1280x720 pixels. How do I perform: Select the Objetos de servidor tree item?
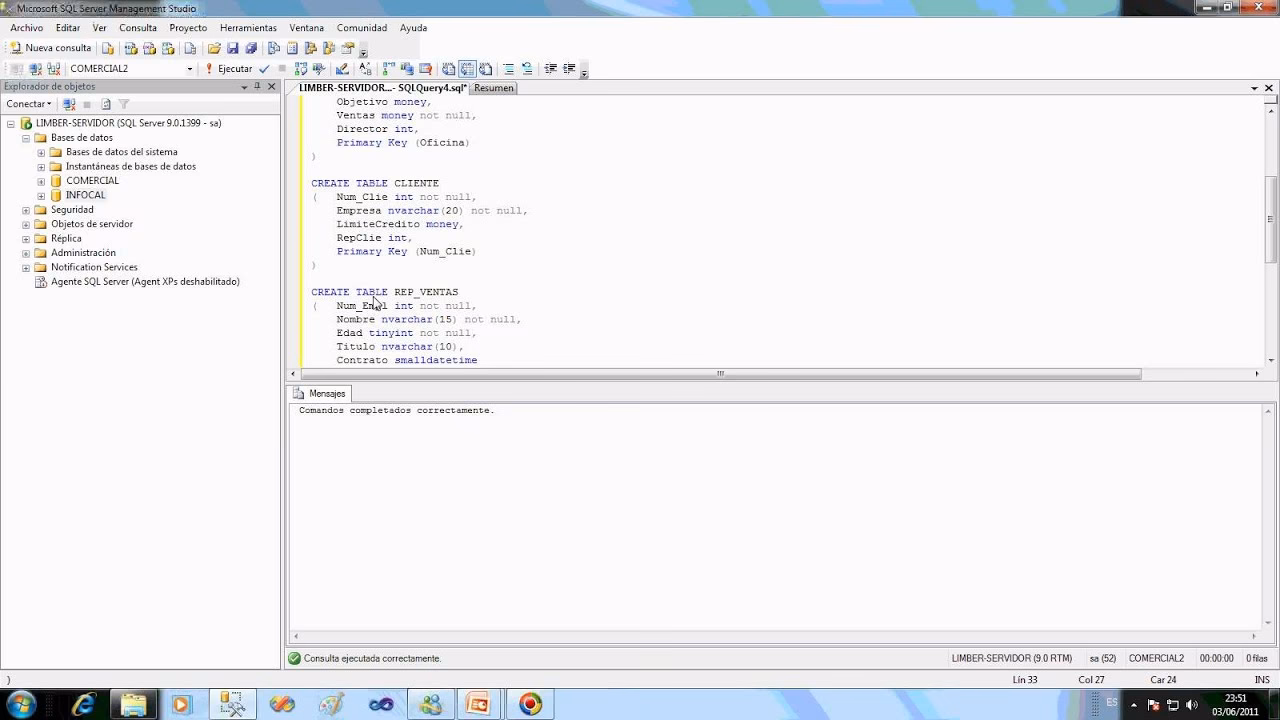click(x=91, y=224)
